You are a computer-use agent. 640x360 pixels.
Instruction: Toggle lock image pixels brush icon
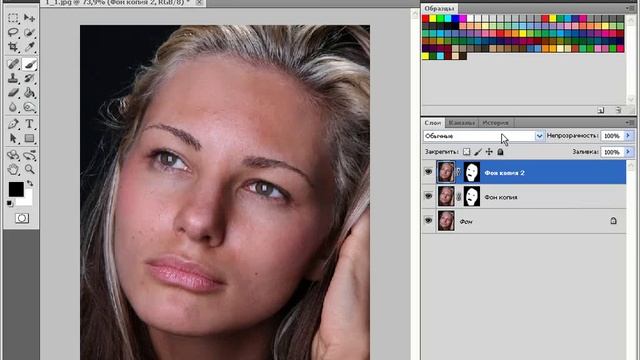click(478, 152)
